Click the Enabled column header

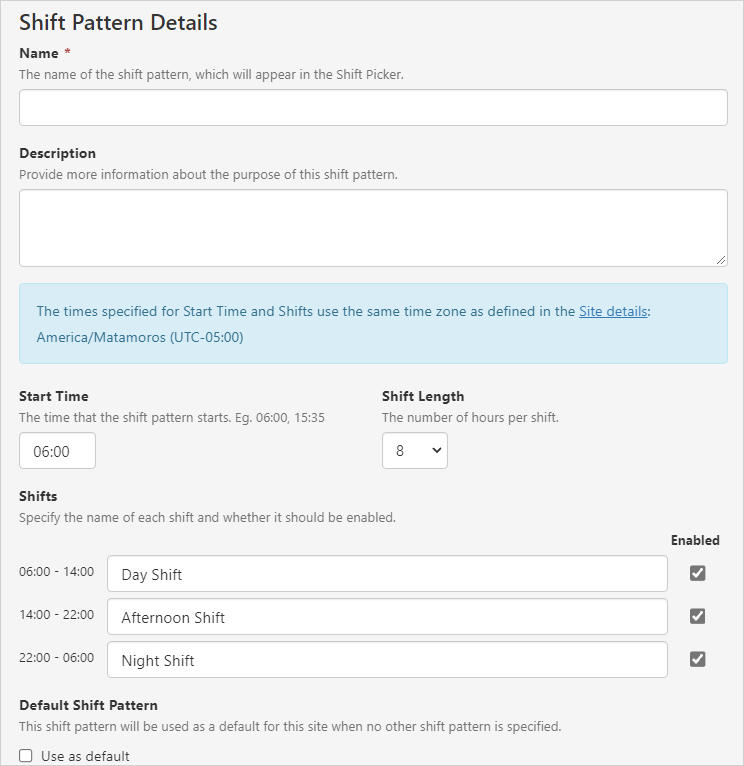click(695, 540)
